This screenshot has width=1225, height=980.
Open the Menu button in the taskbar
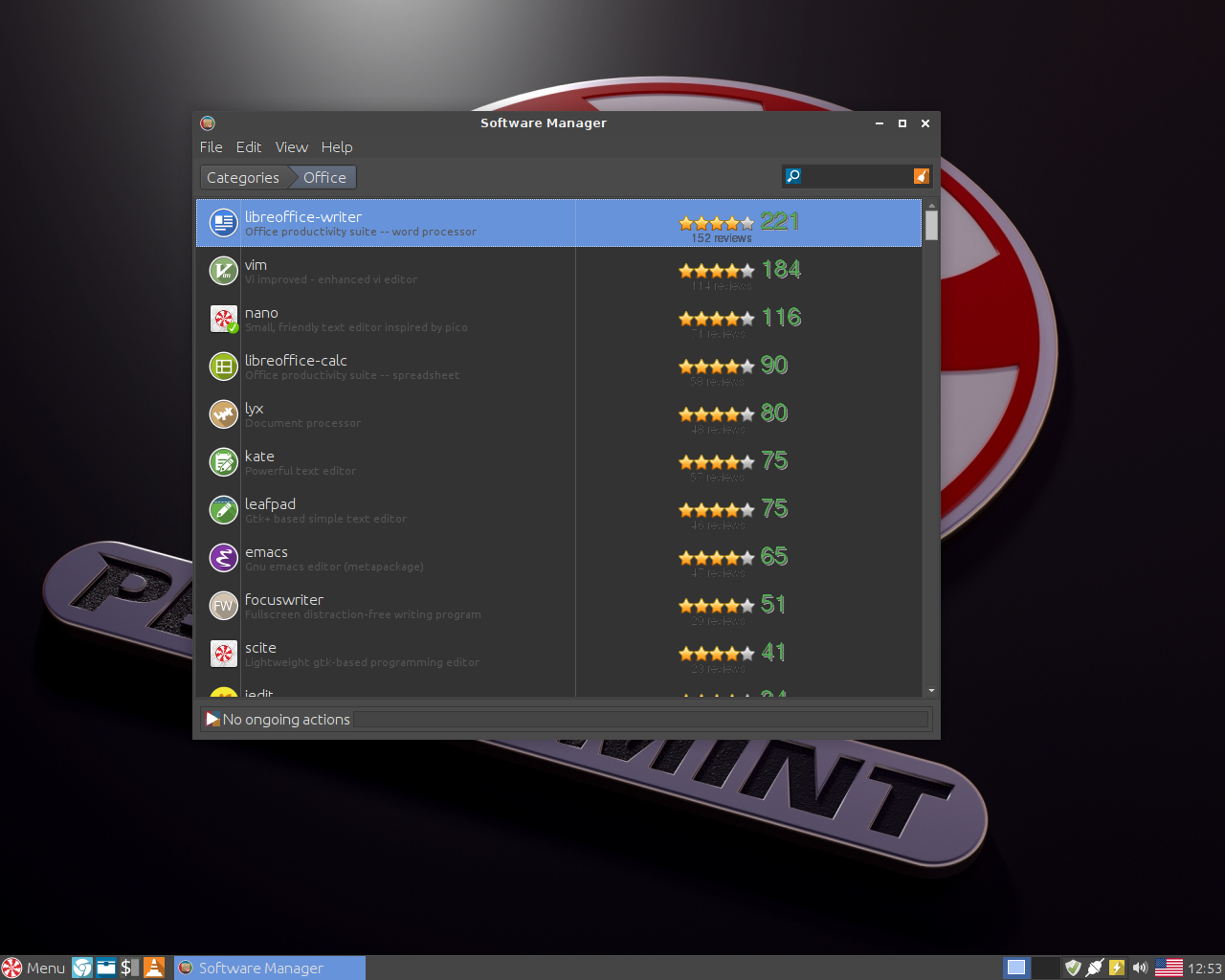(33, 968)
